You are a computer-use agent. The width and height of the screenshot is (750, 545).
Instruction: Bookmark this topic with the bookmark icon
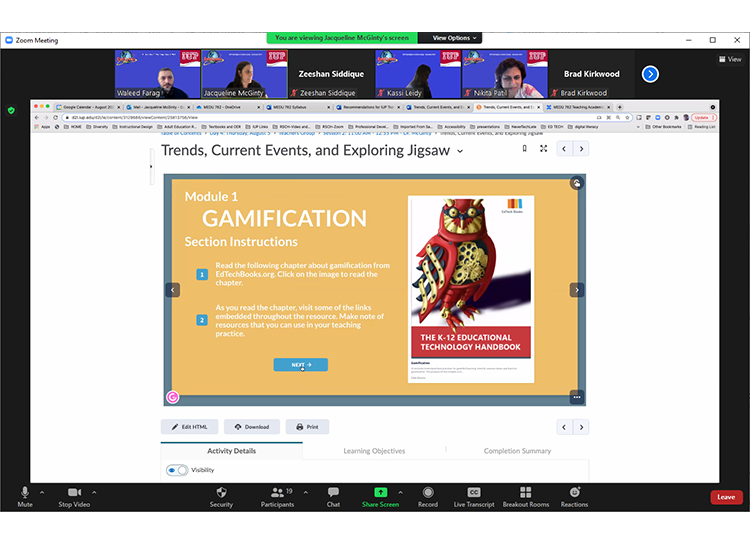(x=525, y=149)
